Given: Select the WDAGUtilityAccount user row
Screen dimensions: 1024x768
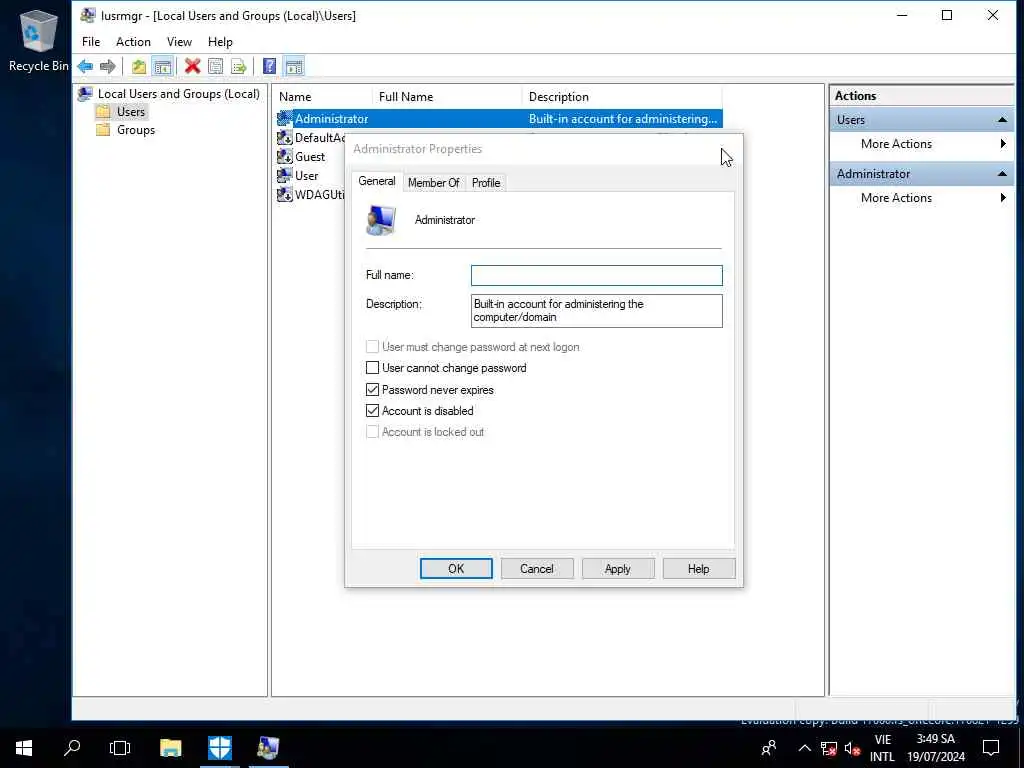Looking at the screenshot, I should (x=311, y=195).
